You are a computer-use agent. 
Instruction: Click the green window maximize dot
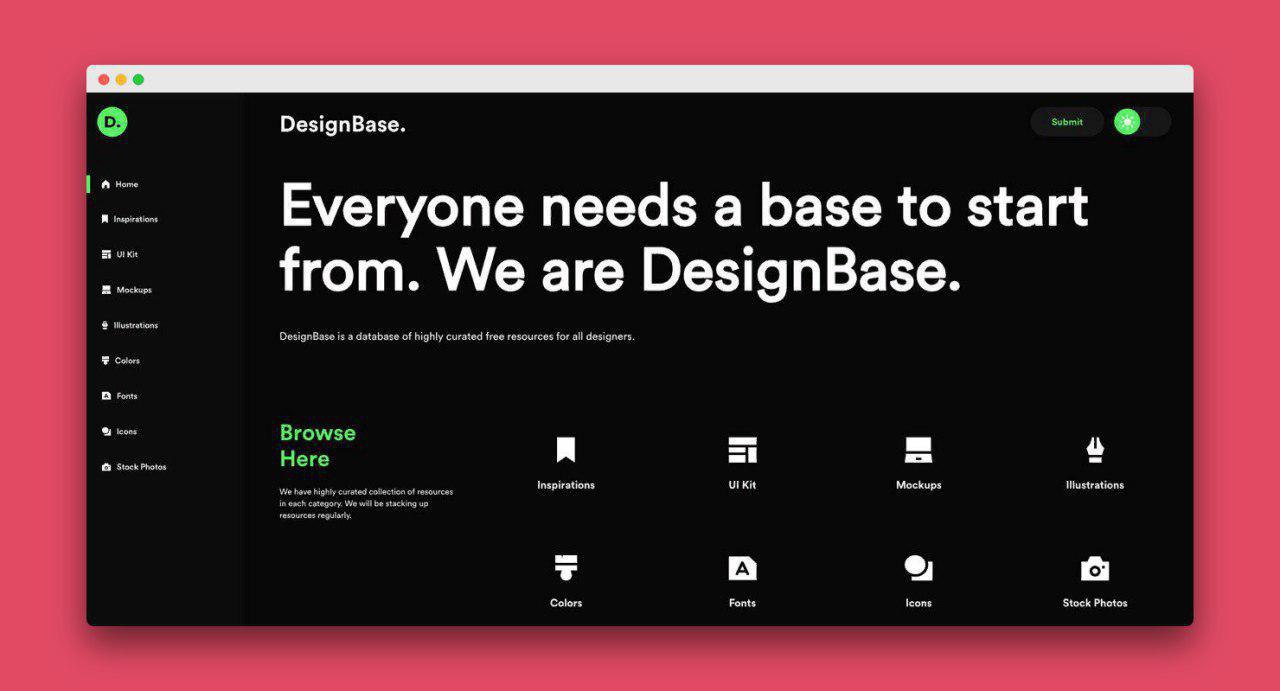(138, 79)
